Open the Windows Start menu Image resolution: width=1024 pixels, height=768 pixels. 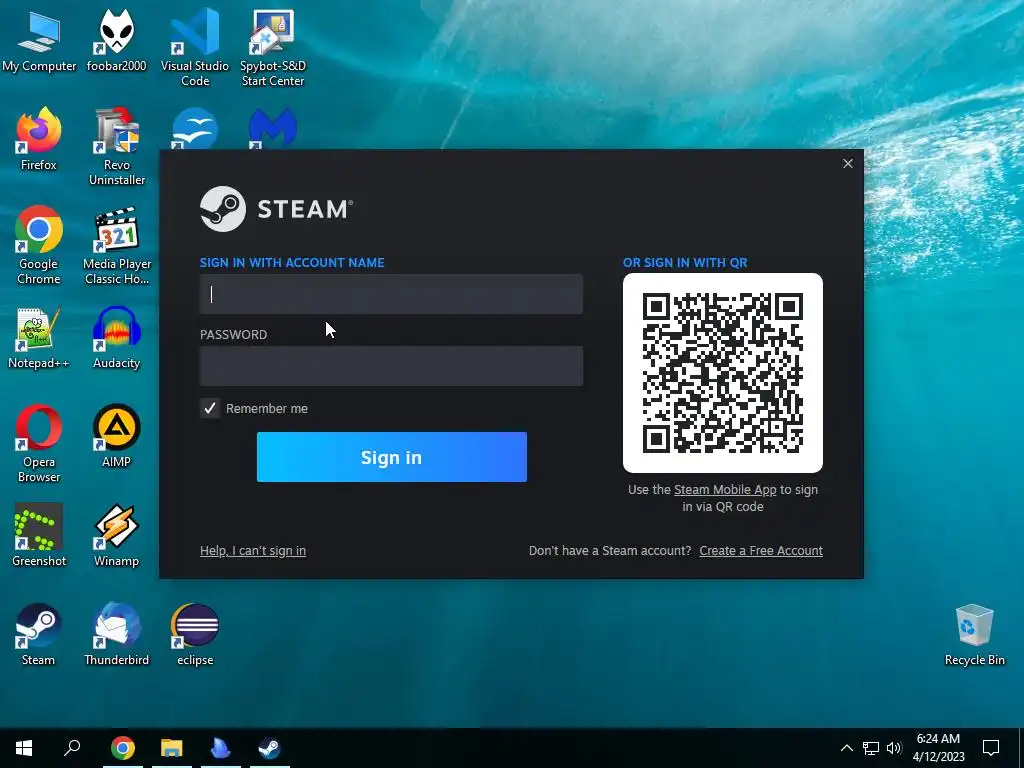pos(24,748)
